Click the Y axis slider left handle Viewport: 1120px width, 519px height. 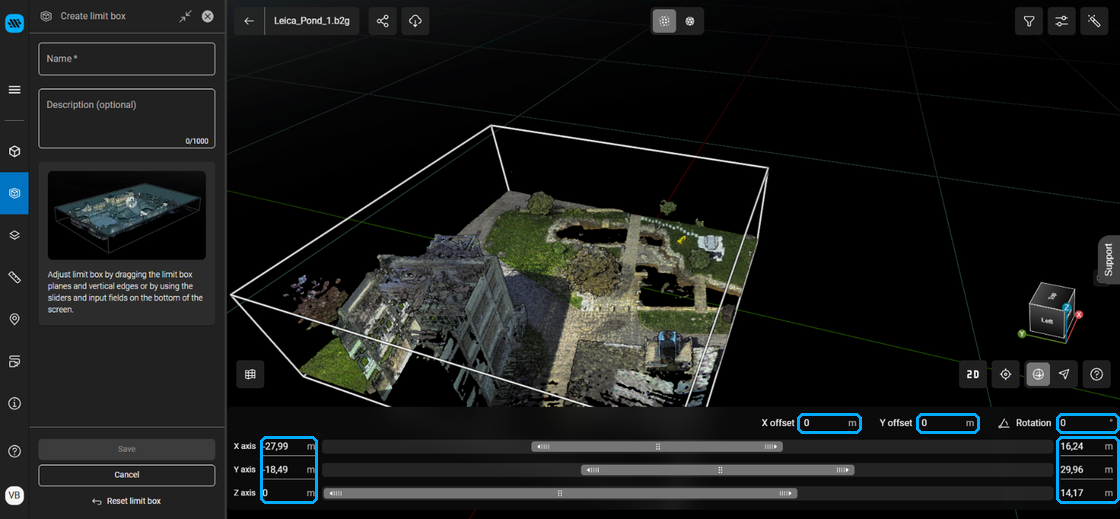point(593,470)
